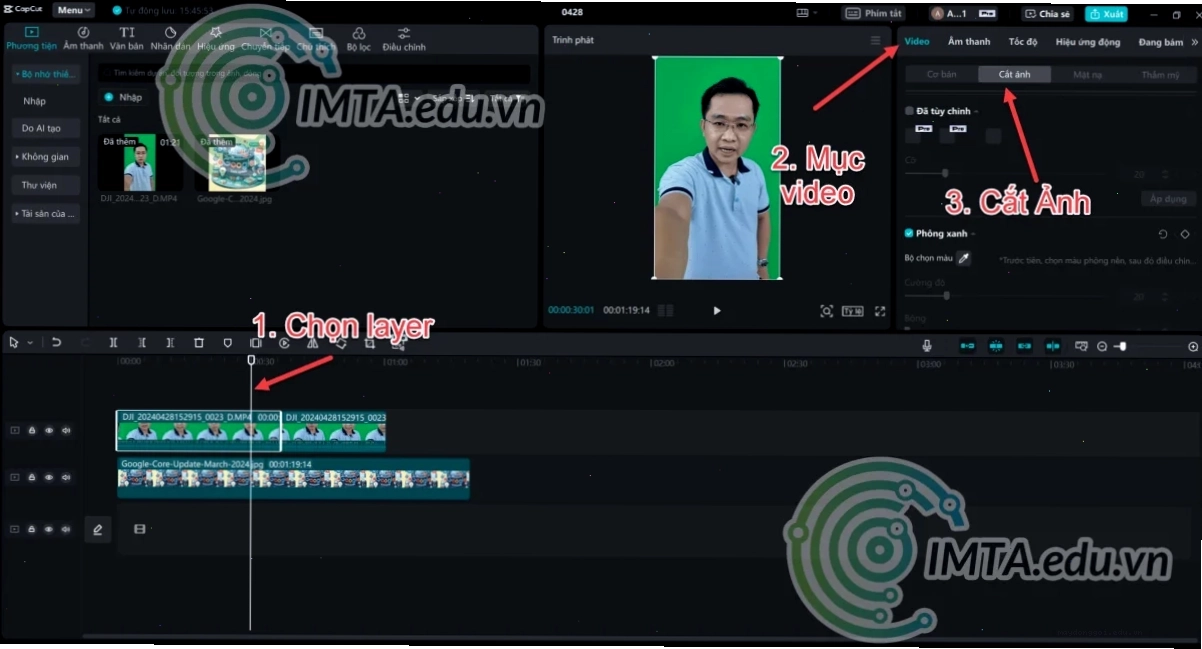Click the timeline zoom slider
Image resolution: width=1202 pixels, height=649 pixels.
pos(1147,346)
